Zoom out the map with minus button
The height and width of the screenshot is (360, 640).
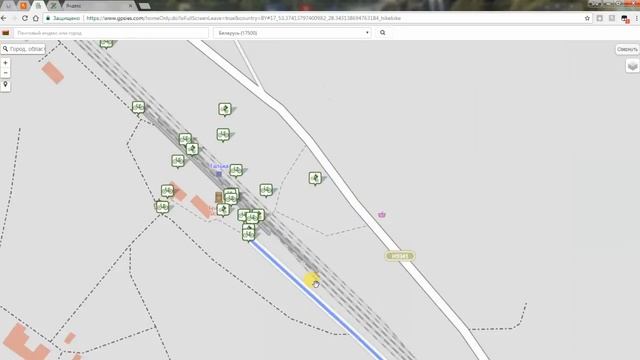pyautogui.click(x=5, y=73)
